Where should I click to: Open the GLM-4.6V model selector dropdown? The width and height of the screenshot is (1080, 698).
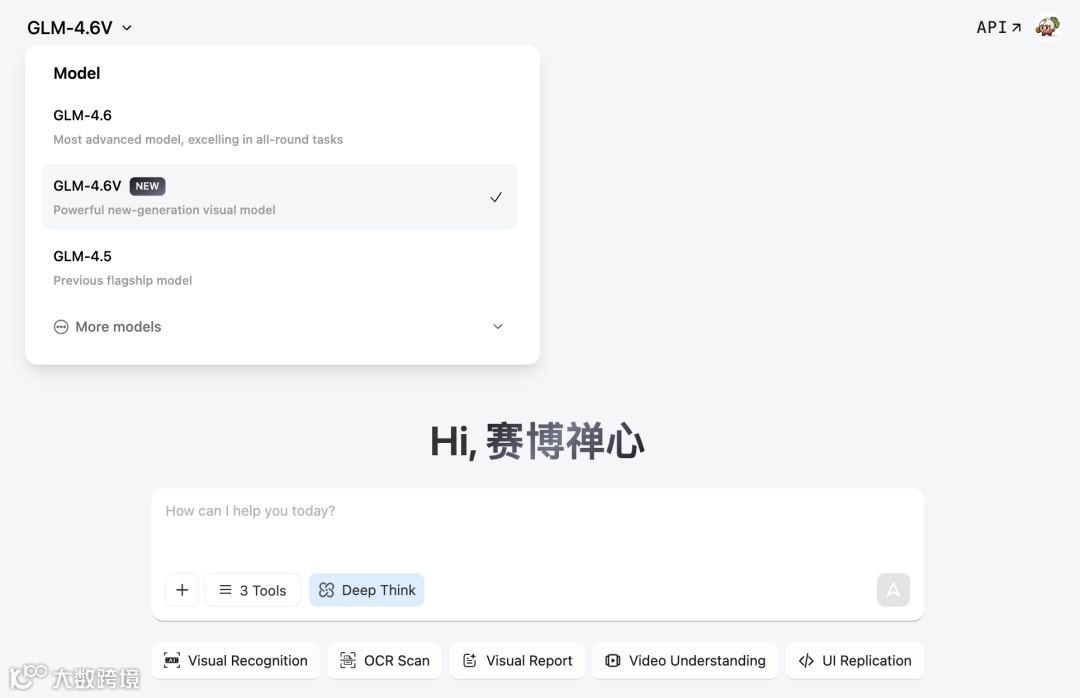click(79, 28)
